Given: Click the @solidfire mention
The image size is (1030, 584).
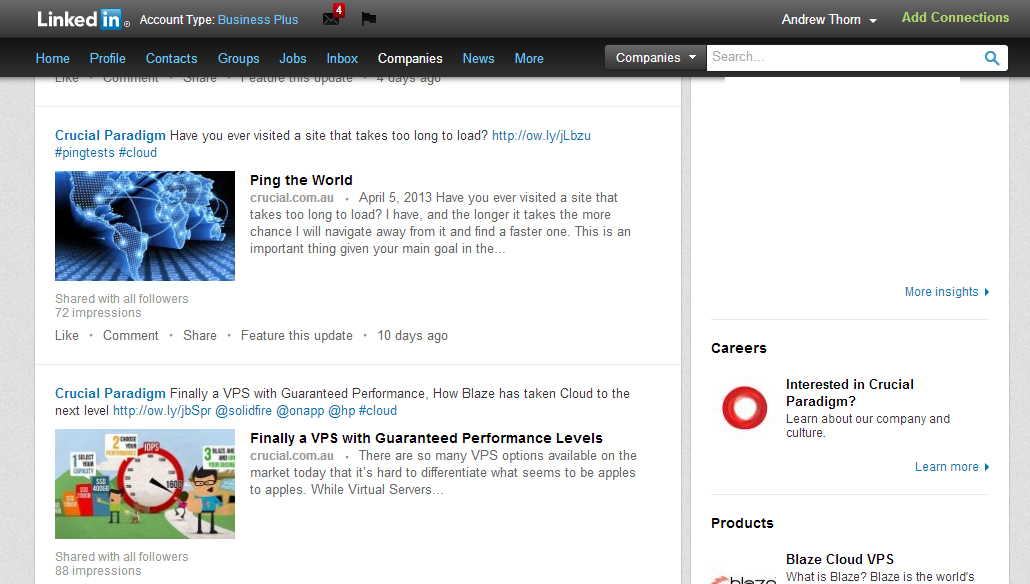Looking at the screenshot, I should [x=244, y=411].
